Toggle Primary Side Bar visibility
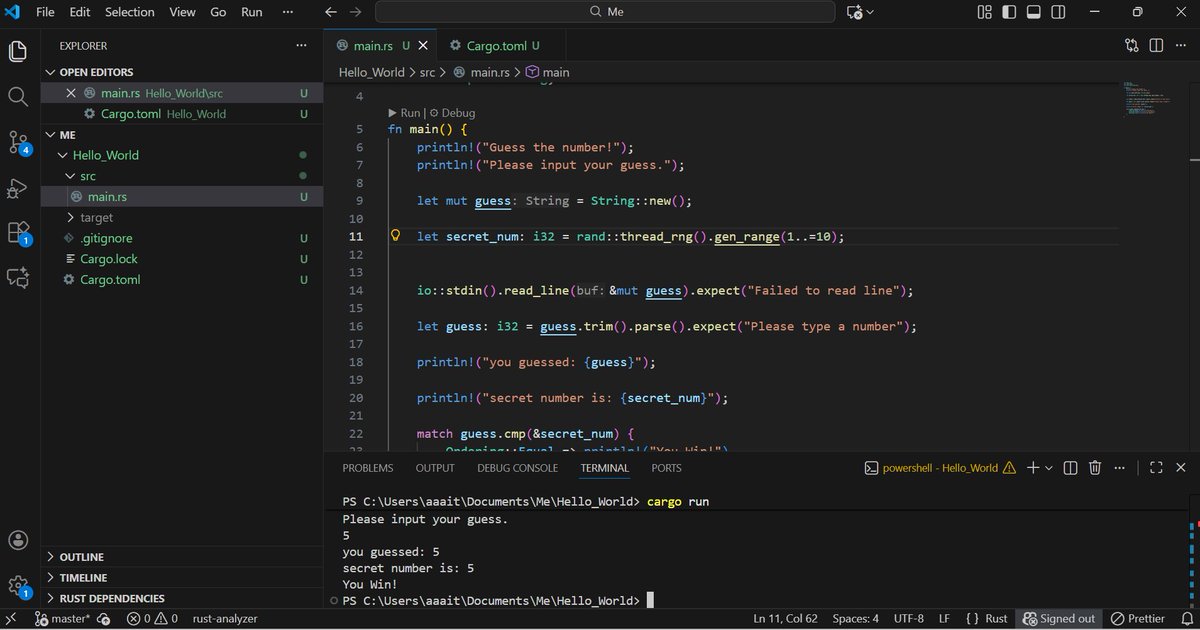 pyautogui.click(x=1010, y=12)
